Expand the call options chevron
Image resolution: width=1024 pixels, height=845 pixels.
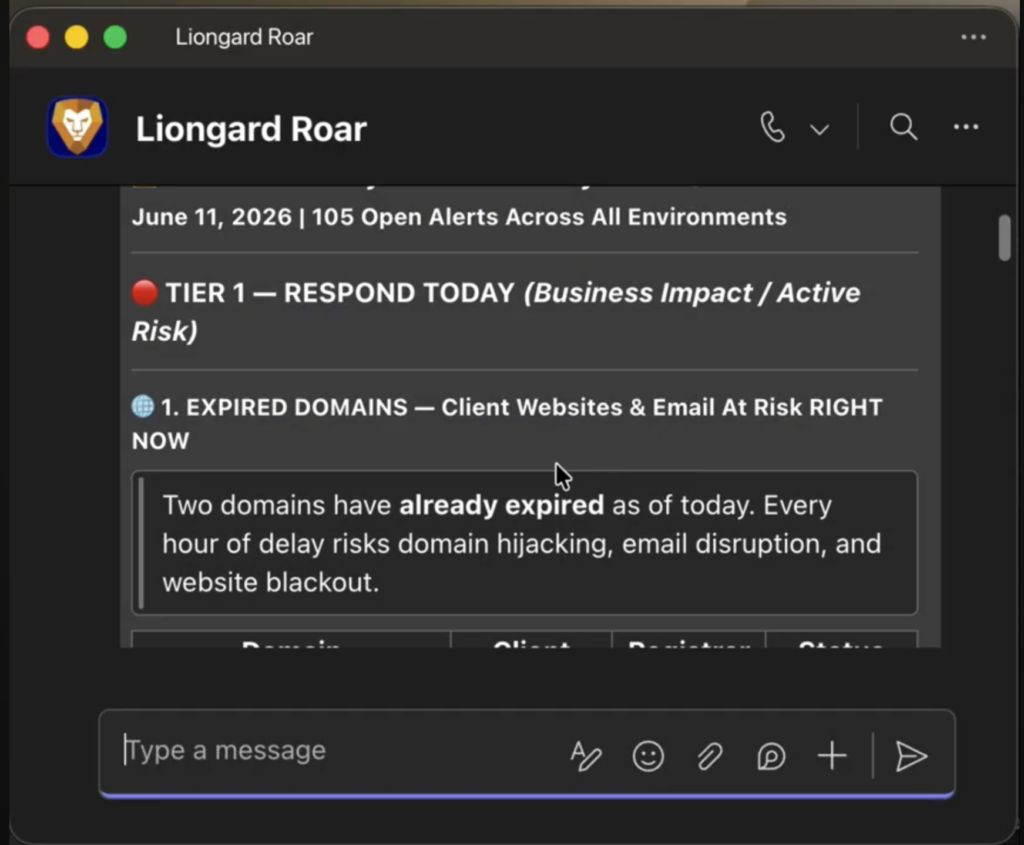820,129
